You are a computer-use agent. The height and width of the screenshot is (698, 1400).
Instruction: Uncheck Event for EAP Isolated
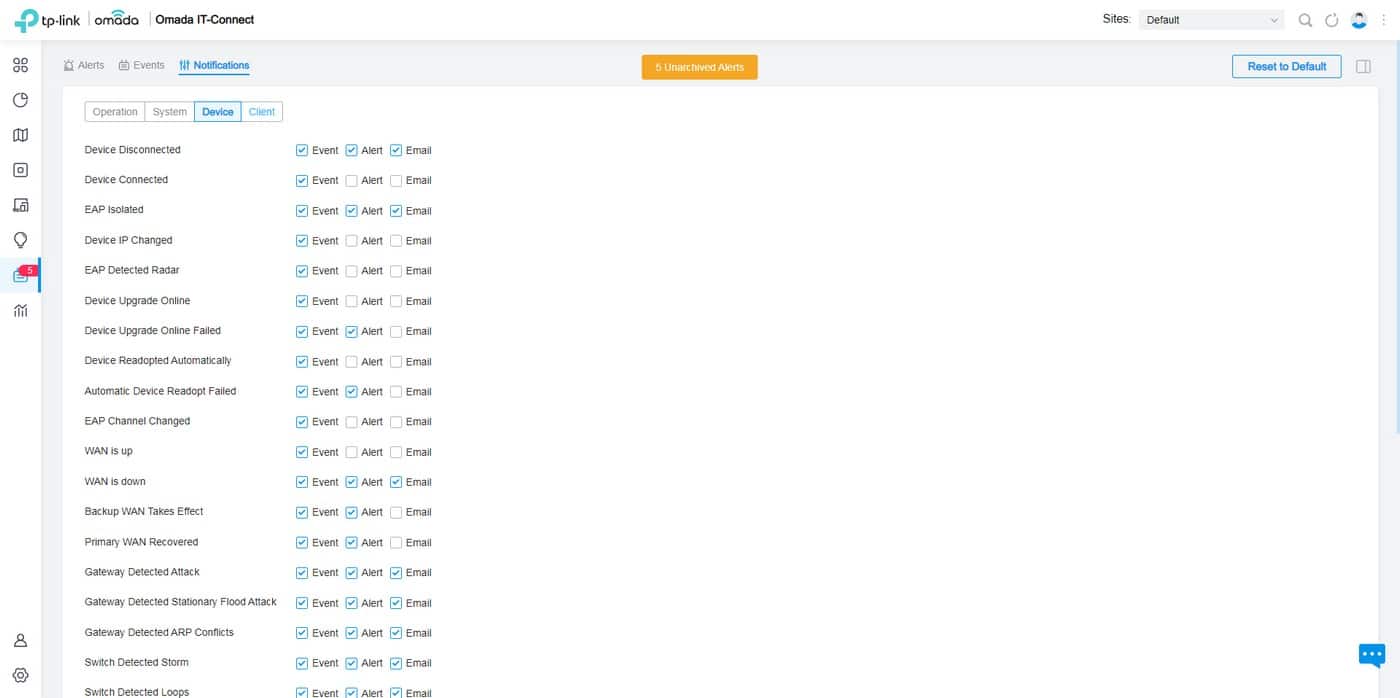point(302,211)
